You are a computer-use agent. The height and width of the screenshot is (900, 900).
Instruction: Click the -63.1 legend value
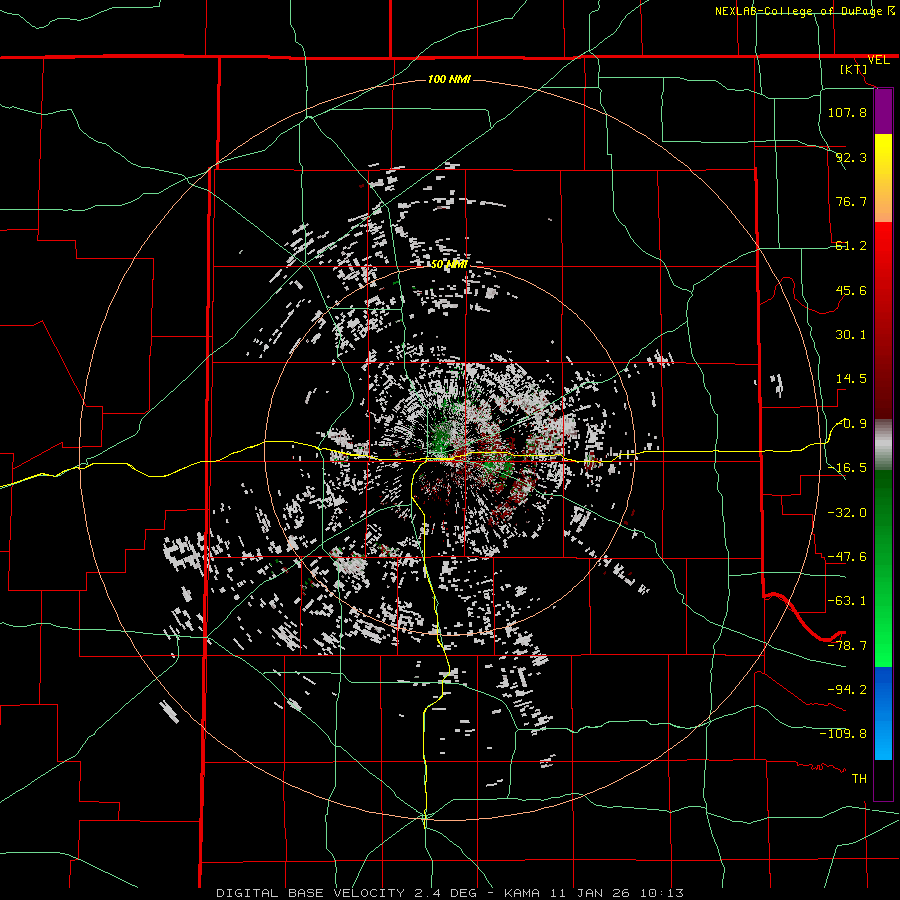click(847, 601)
